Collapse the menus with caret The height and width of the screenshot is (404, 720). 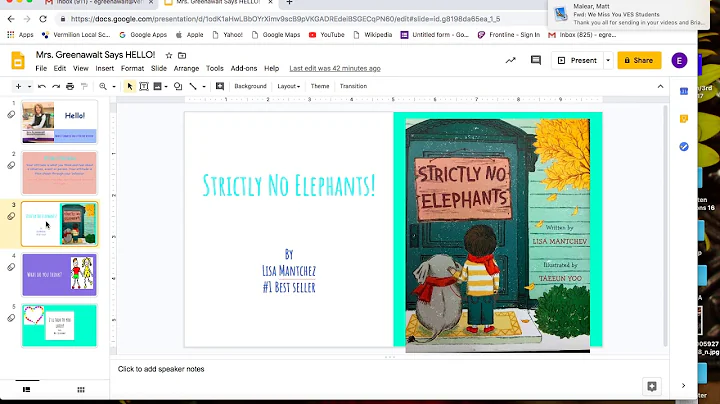click(x=660, y=86)
